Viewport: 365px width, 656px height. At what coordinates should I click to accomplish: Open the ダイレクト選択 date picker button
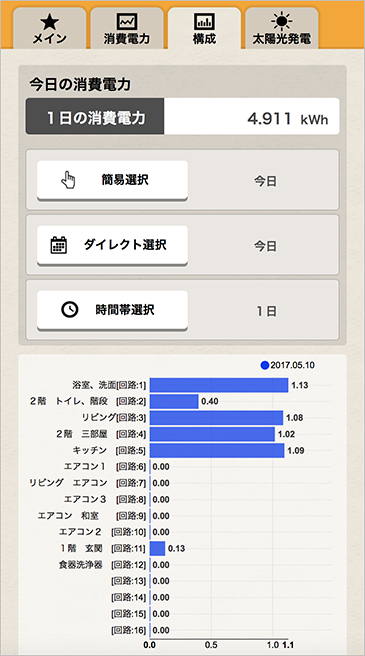[112, 245]
